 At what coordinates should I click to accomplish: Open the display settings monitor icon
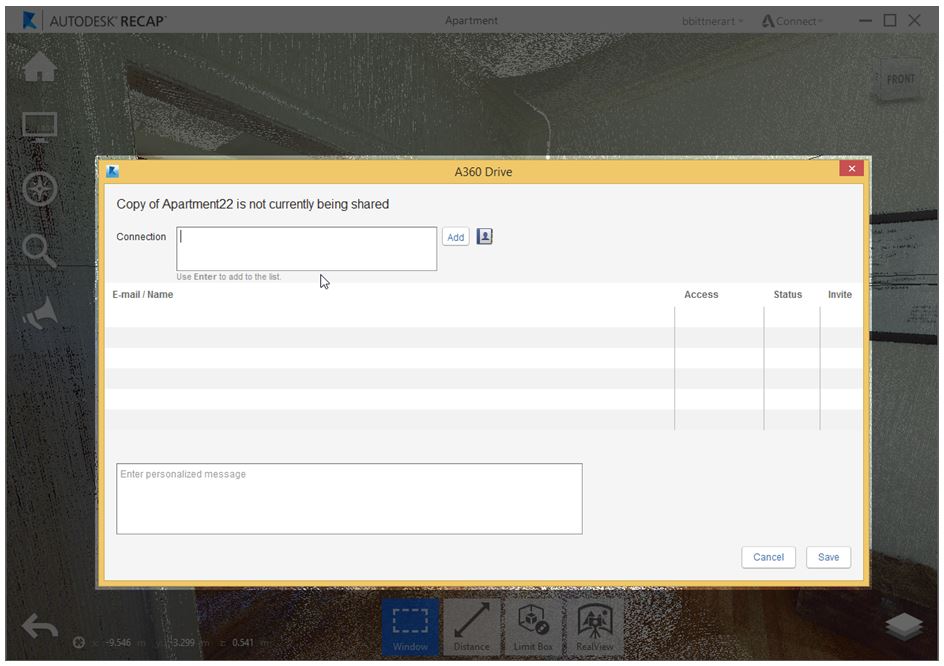tap(40, 126)
